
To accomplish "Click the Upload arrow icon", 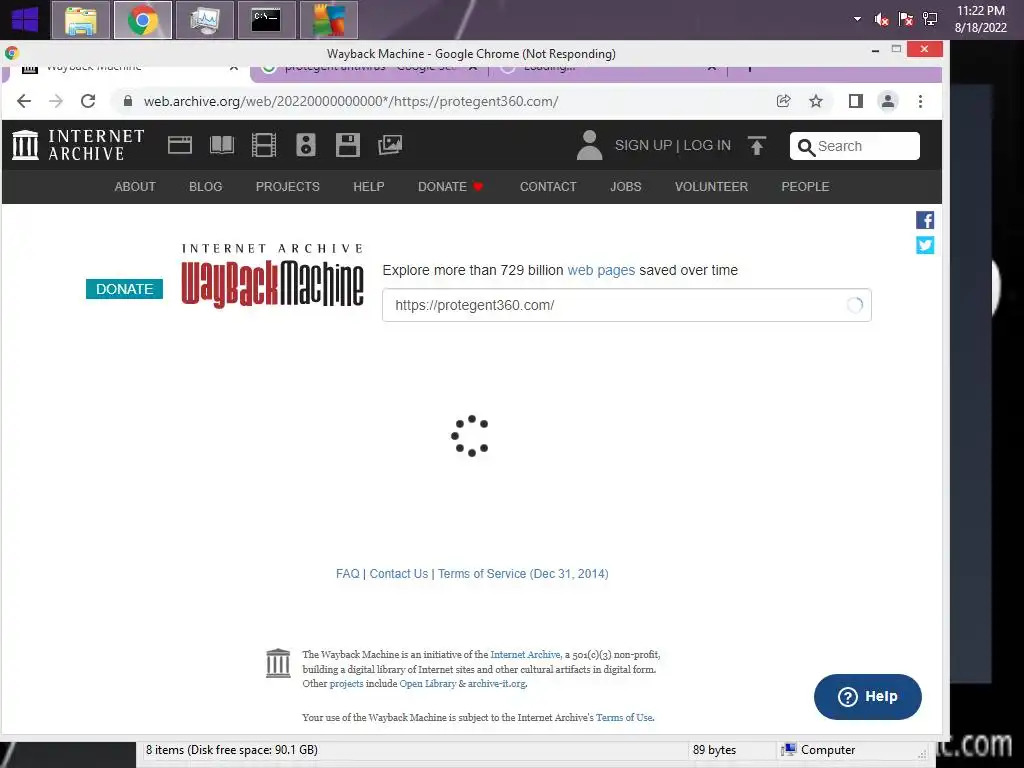I will 756,145.
